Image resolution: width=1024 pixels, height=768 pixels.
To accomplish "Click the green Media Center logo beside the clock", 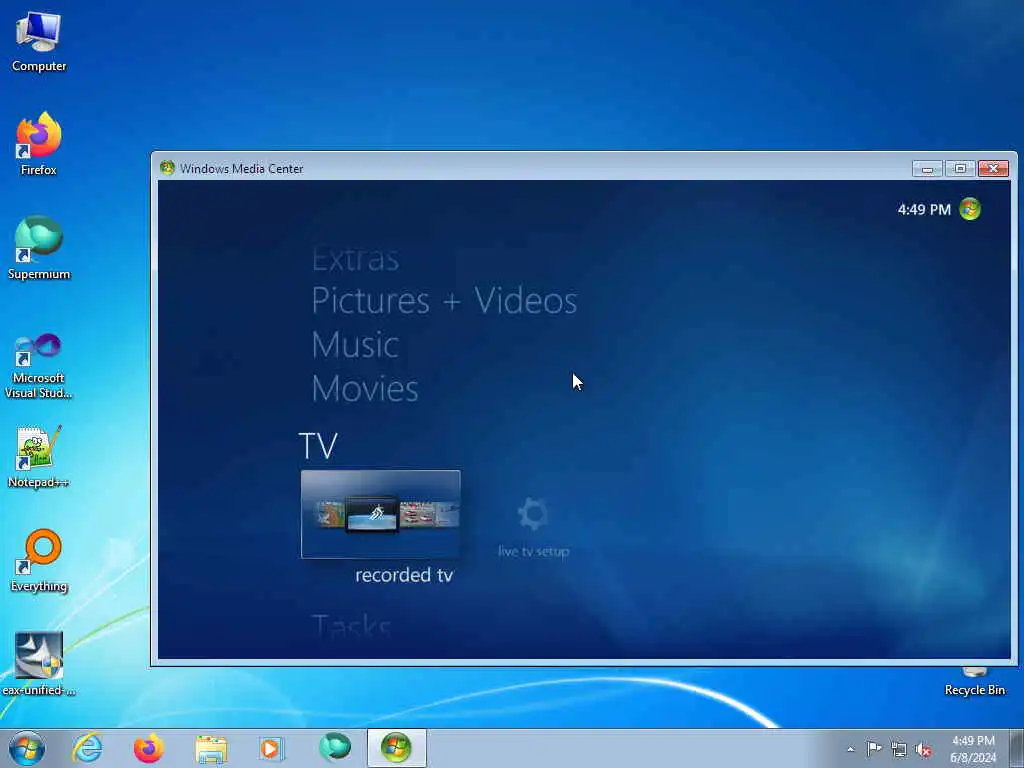I will [x=970, y=209].
